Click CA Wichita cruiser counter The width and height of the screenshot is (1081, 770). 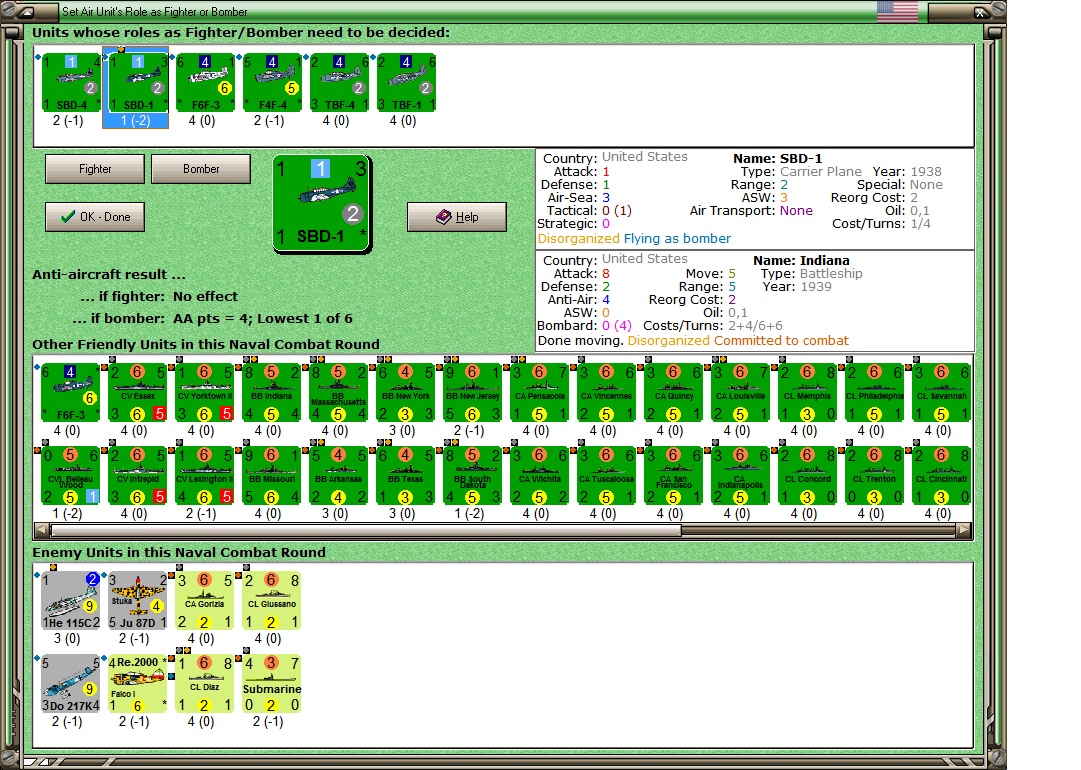(539, 476)
